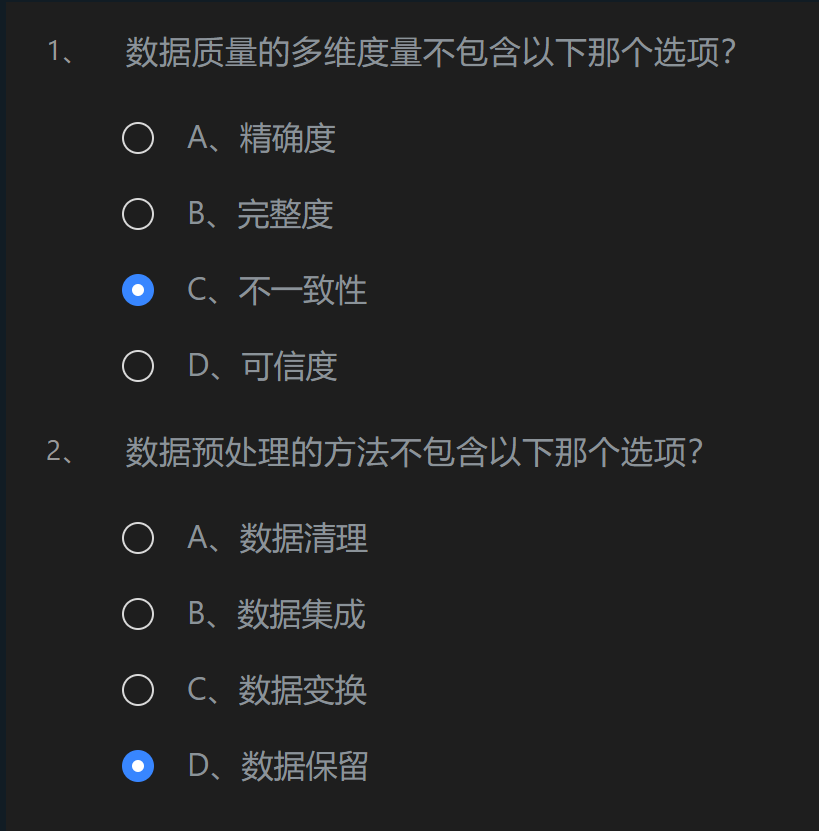Select radio button B 完整度 in question 1

(138, 214)
